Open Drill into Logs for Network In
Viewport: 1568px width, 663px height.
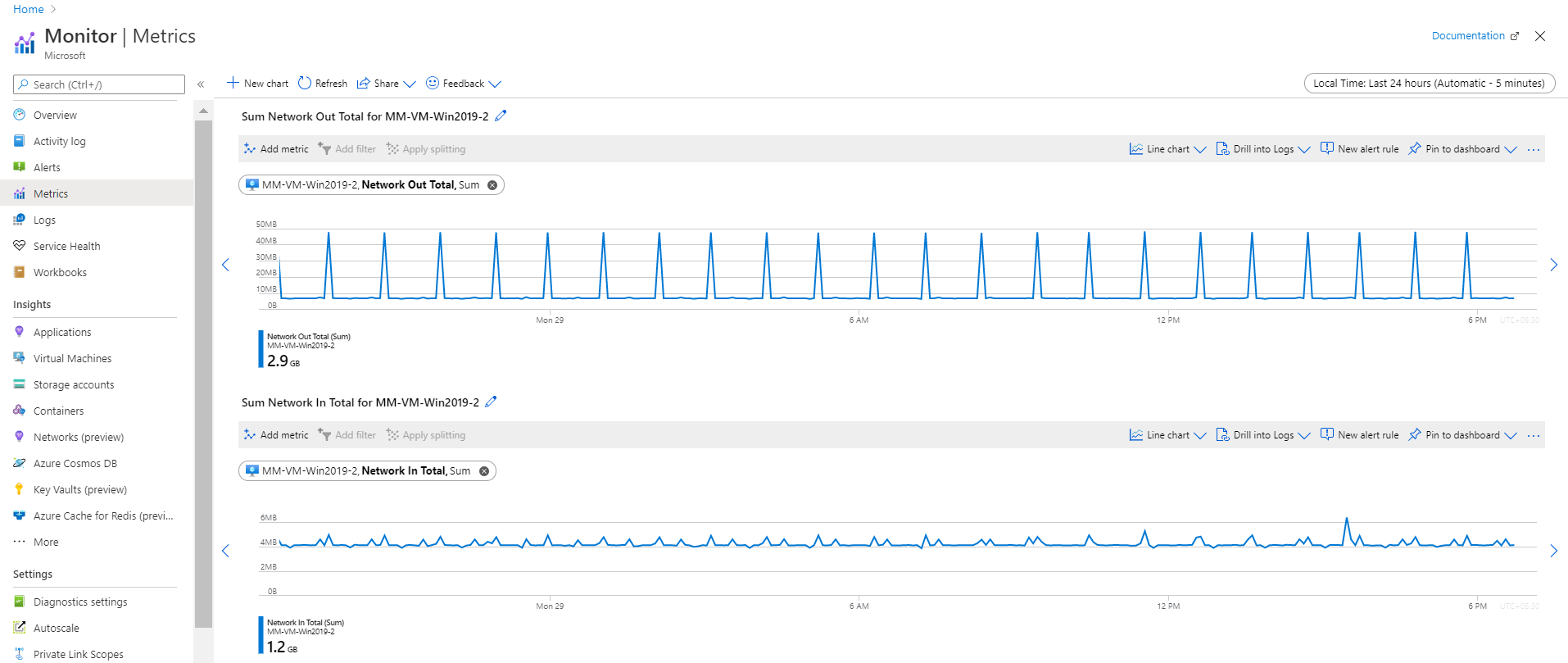(1263, 435)
